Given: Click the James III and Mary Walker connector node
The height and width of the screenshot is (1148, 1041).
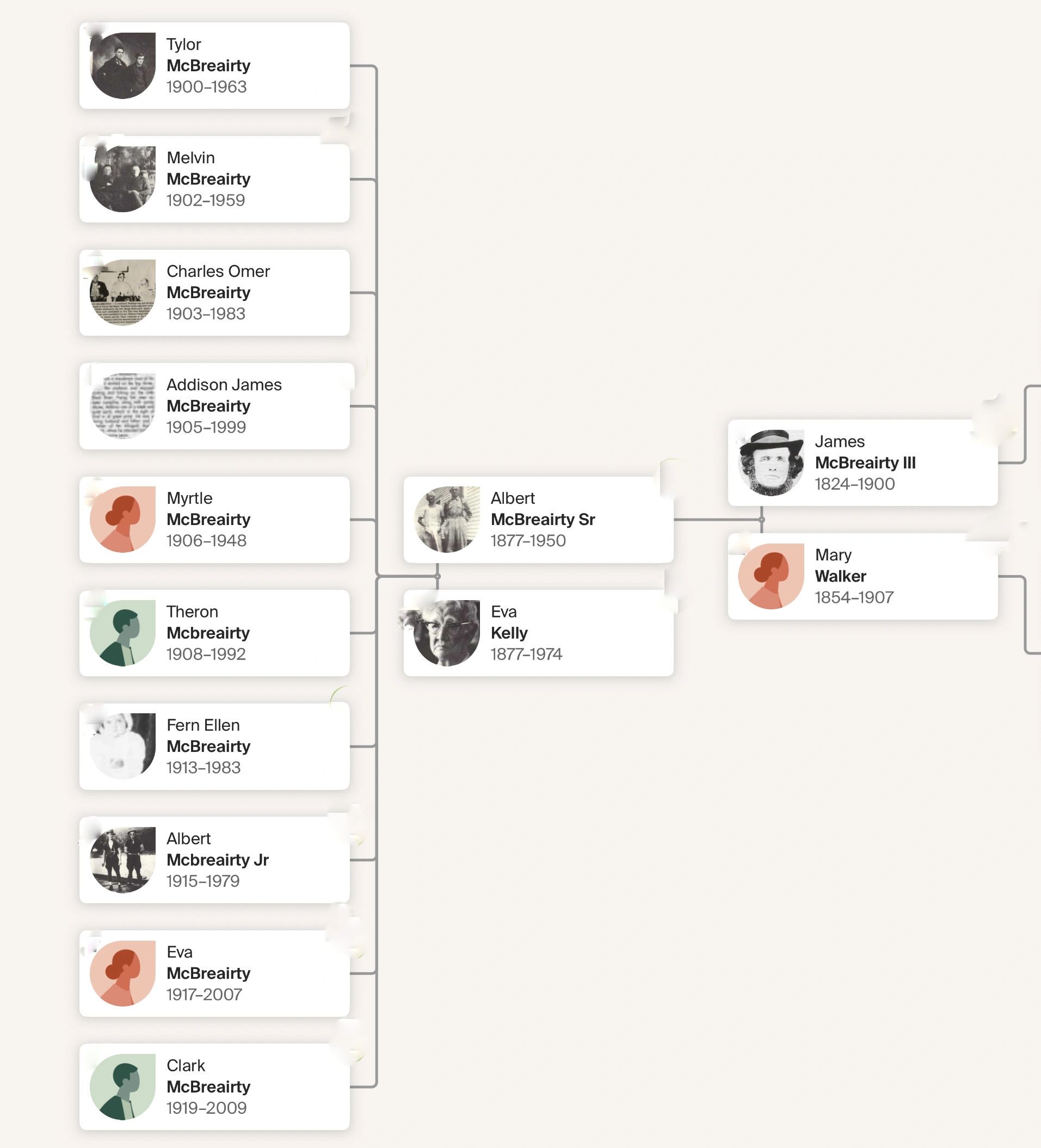Looking at the screenshot, I should (761, 520).
